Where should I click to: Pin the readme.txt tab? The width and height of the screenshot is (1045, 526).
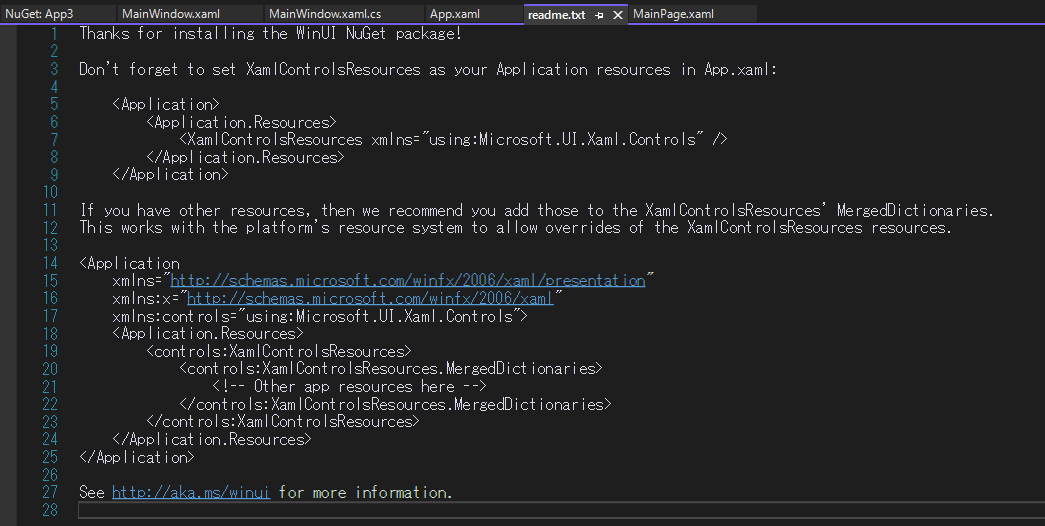(x=599, y=15)
